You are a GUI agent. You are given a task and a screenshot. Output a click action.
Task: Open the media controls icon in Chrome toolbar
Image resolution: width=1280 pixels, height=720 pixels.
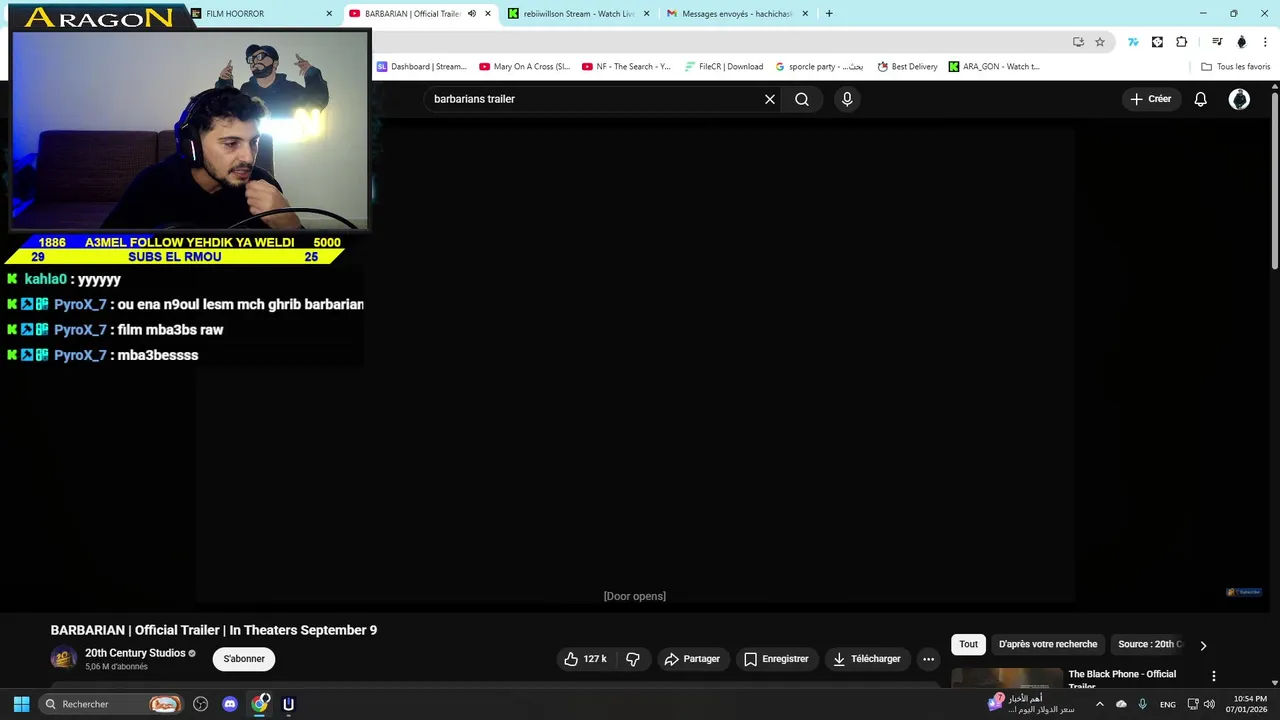click(x=1217, y=42)
